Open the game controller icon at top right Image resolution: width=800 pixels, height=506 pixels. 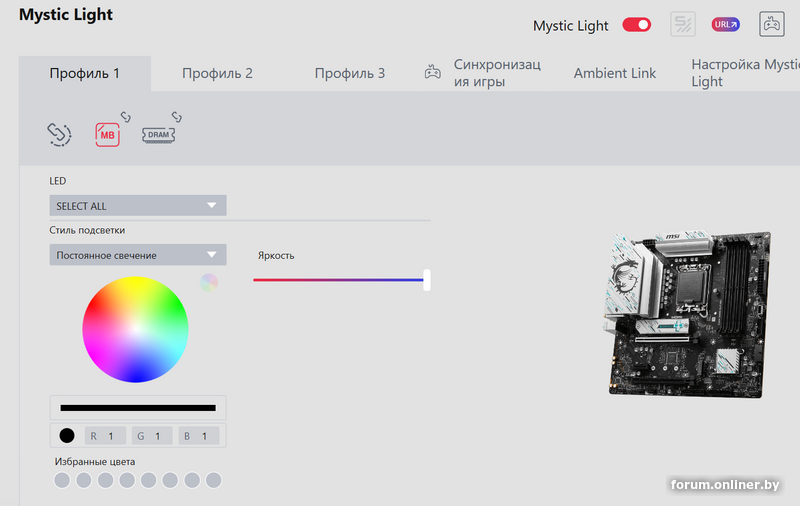tap(772, 25)
